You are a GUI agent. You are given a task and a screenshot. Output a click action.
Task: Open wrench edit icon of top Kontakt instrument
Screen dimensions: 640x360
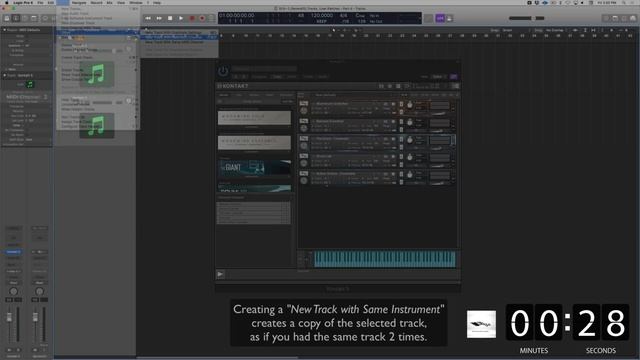(x=303, y=104)
